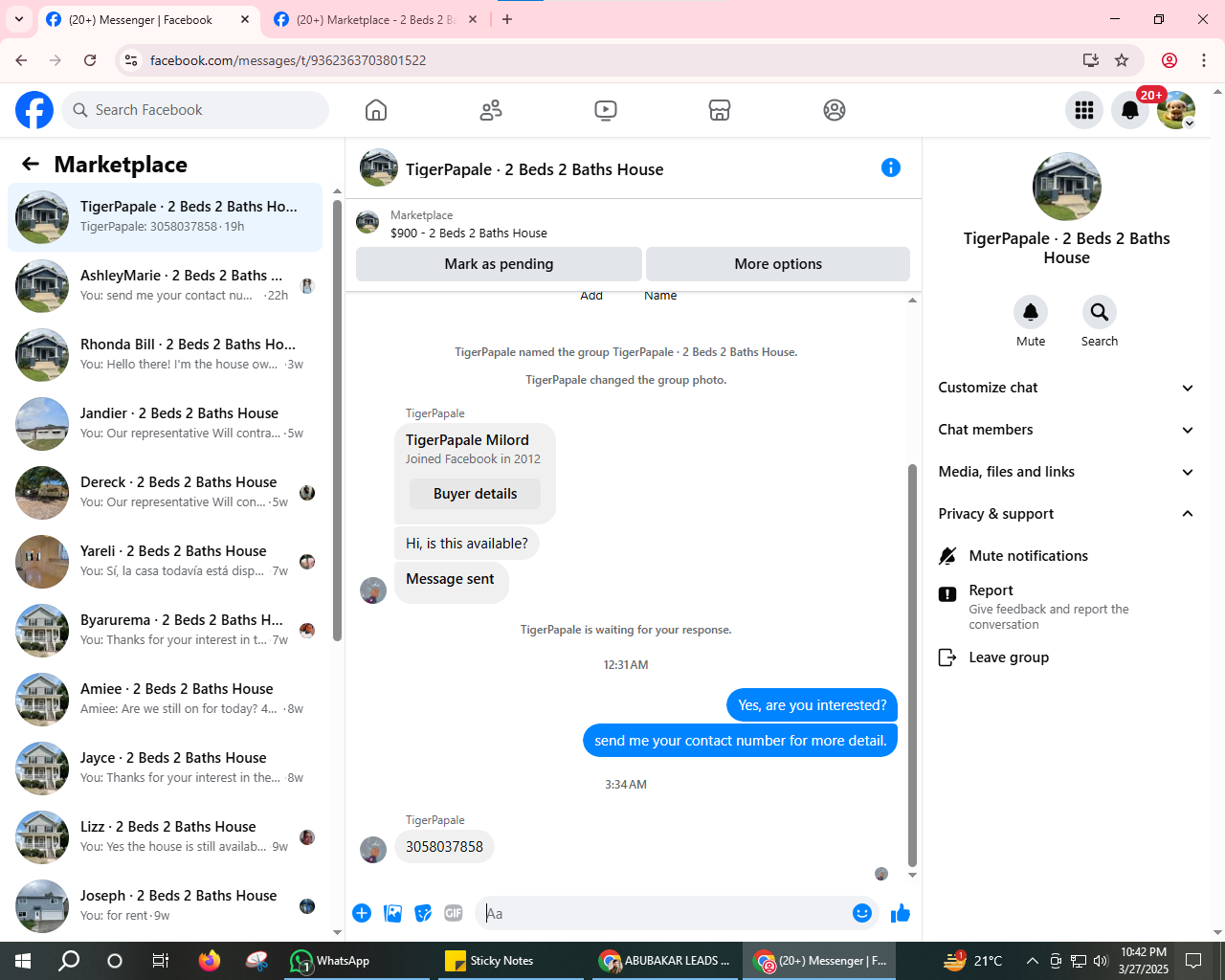Open Byarurema conversation
Image resolution: width=1225 pixels, height=980 pixels.
(x=166, y=631)
